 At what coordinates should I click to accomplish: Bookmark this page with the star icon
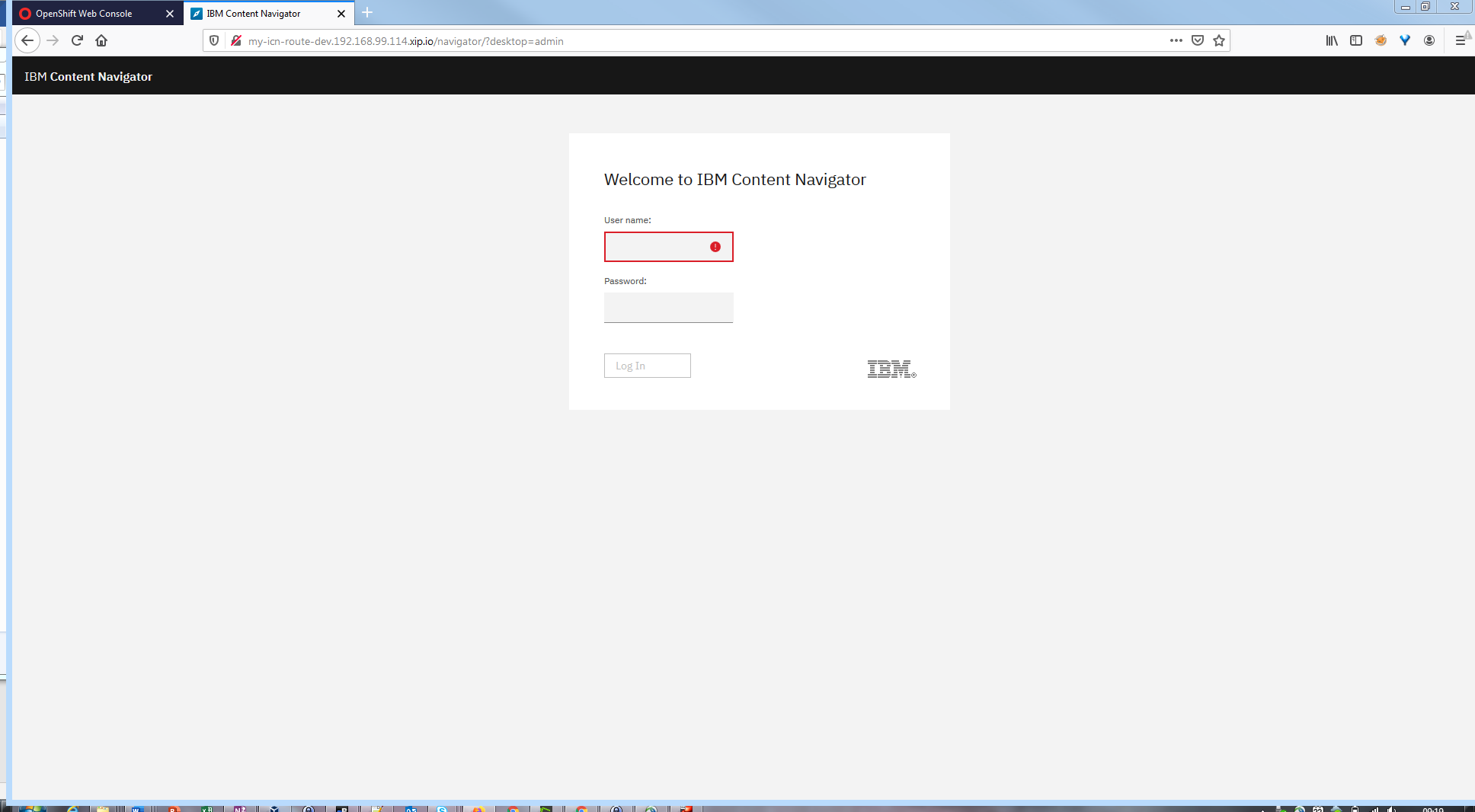pyautogui.click(x=1219, y=40)
